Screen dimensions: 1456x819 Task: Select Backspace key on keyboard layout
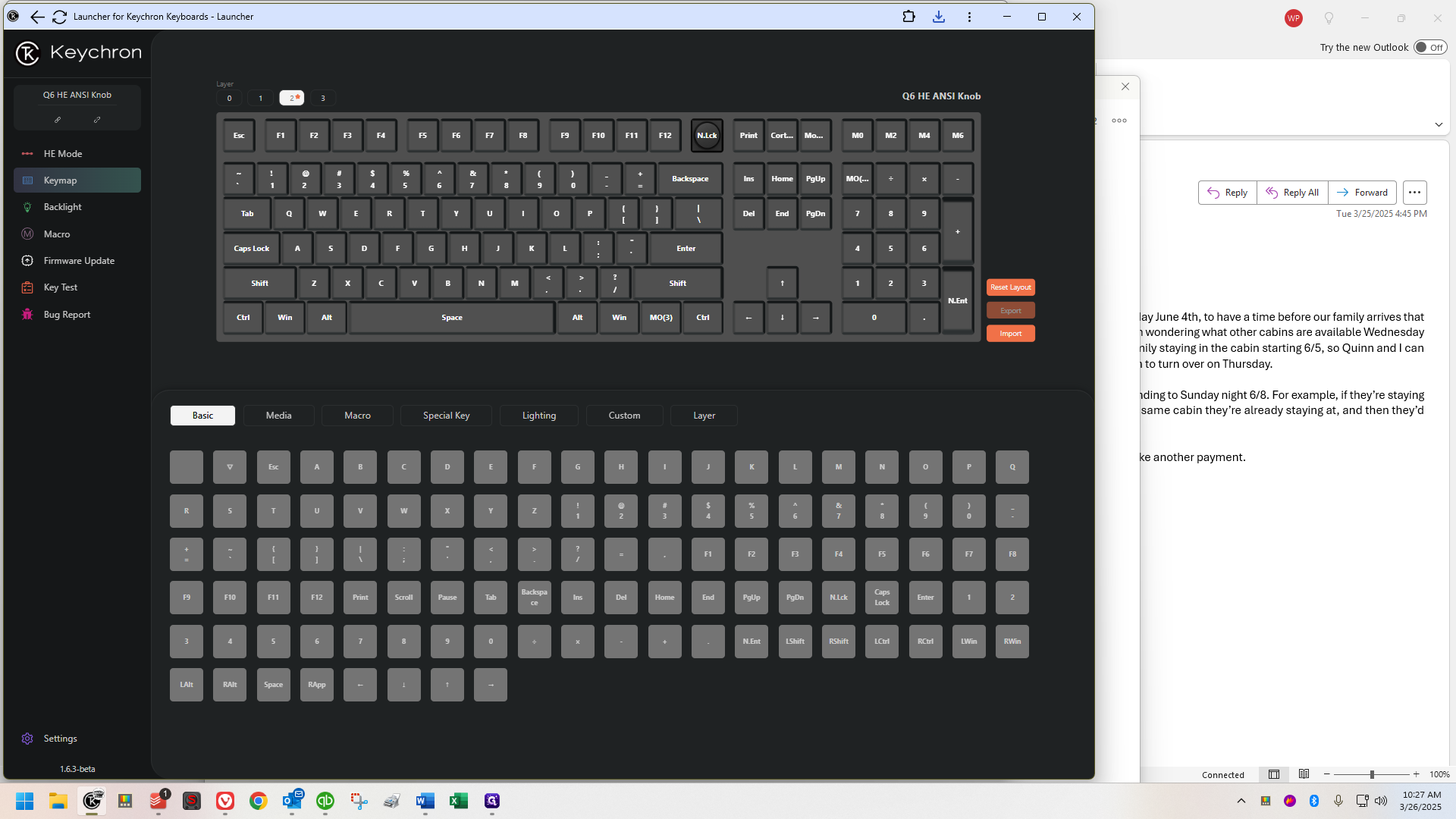[x=689, y=179]
